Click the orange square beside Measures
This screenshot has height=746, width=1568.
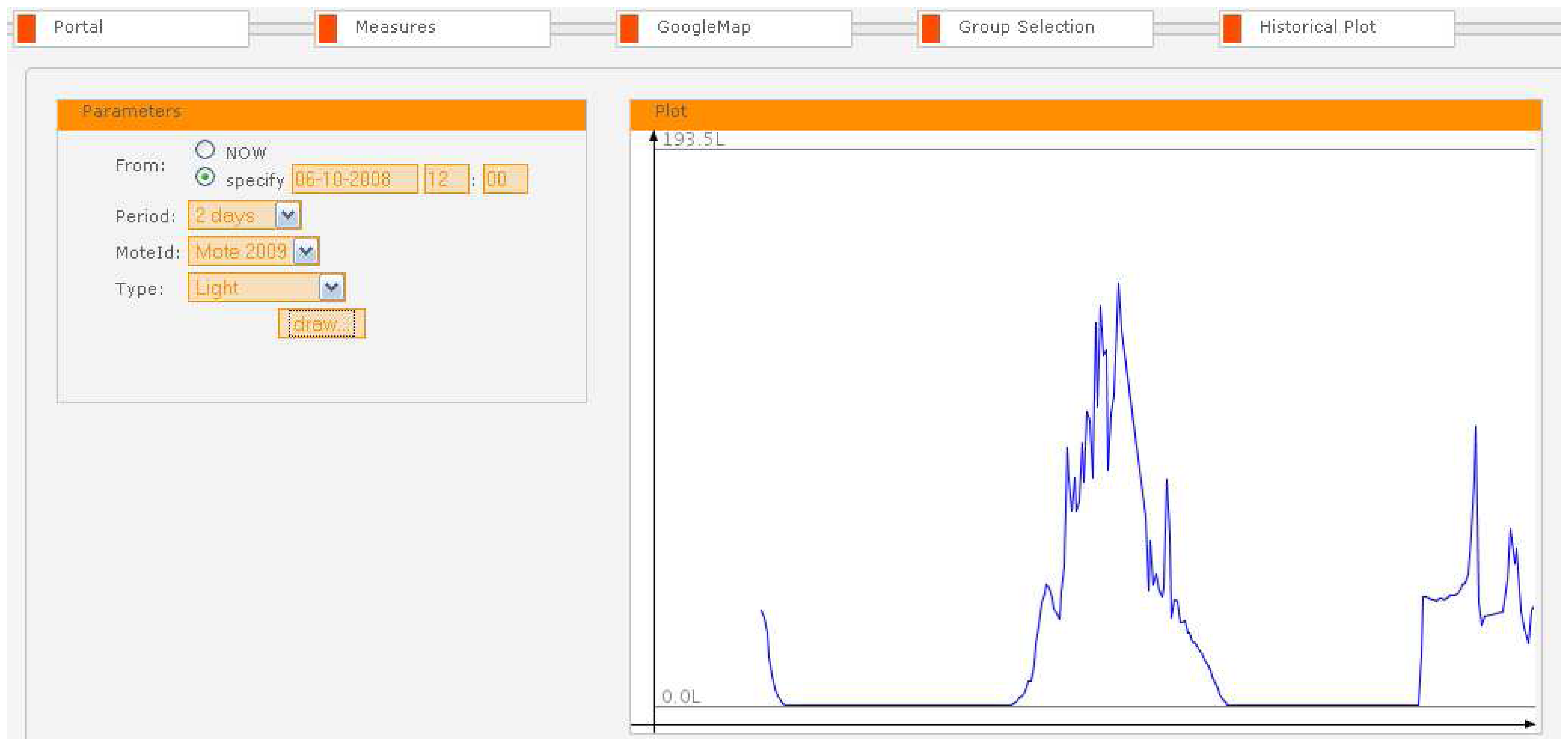pos(328,29)
